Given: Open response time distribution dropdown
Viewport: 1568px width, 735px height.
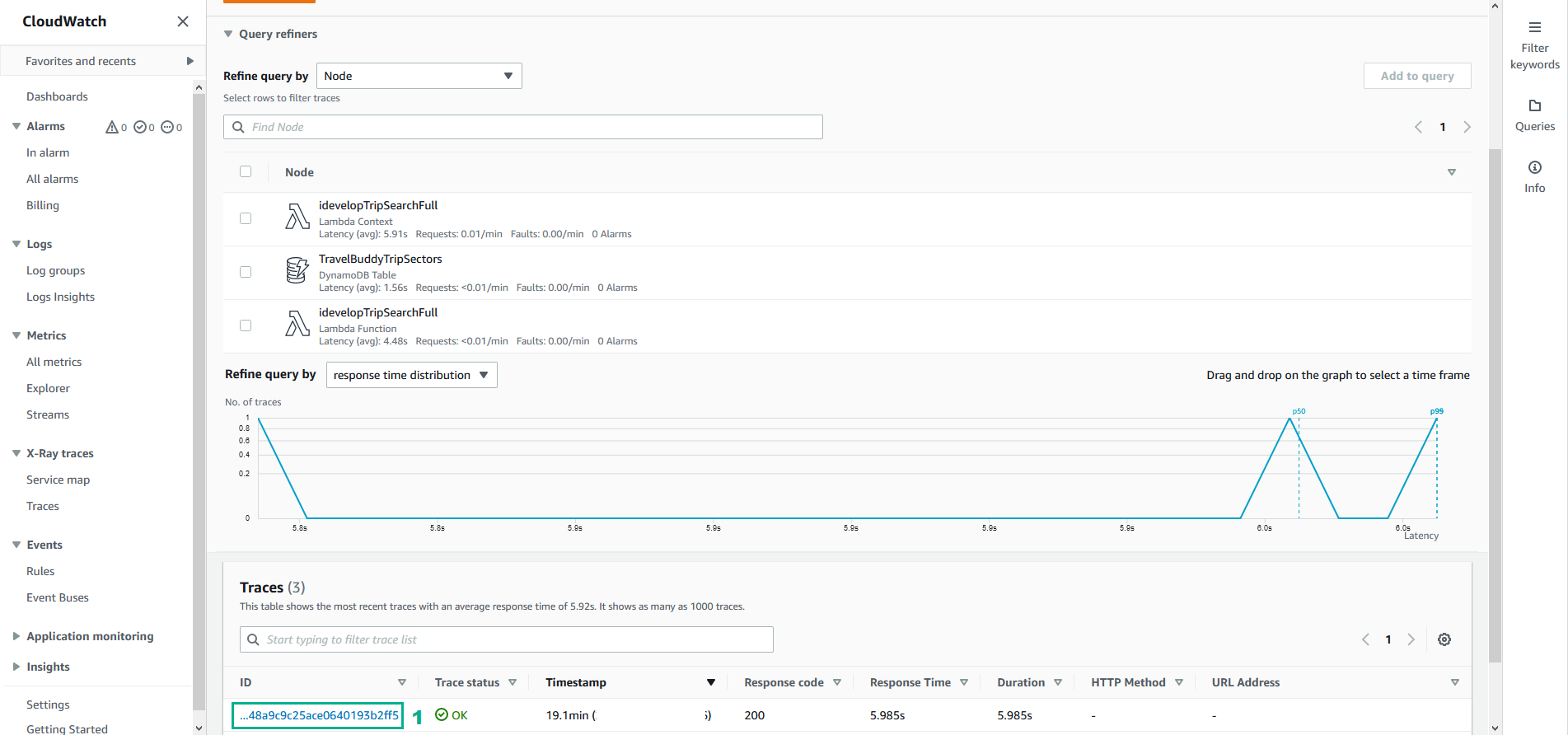Looking at the screenshot, I should 412,375.
